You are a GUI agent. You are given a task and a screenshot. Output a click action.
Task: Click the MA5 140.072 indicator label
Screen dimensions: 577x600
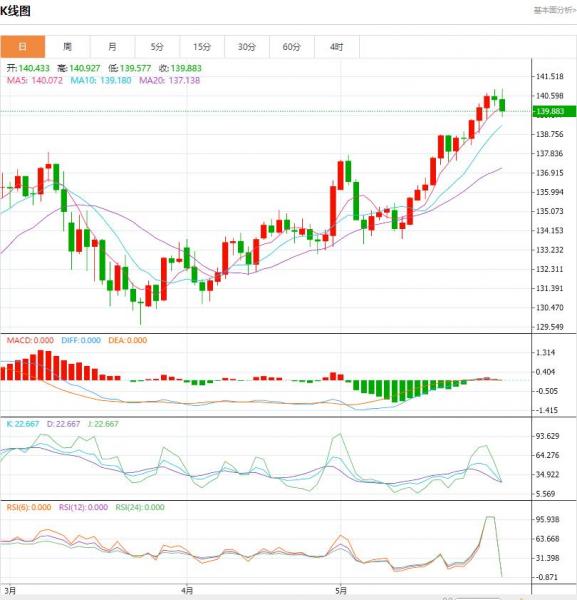pos(35,80)
